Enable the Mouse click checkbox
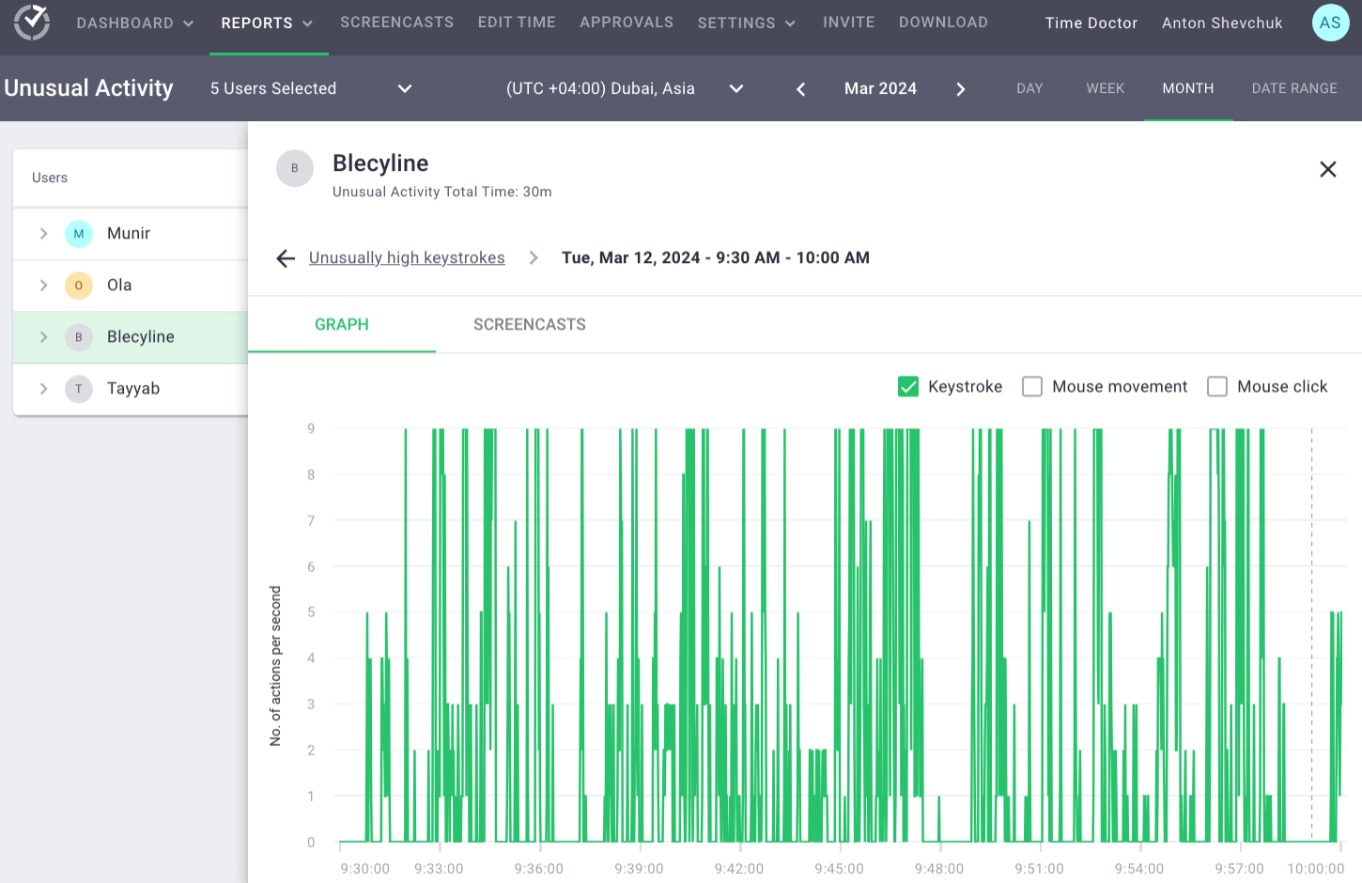 tap(1217, 386)
